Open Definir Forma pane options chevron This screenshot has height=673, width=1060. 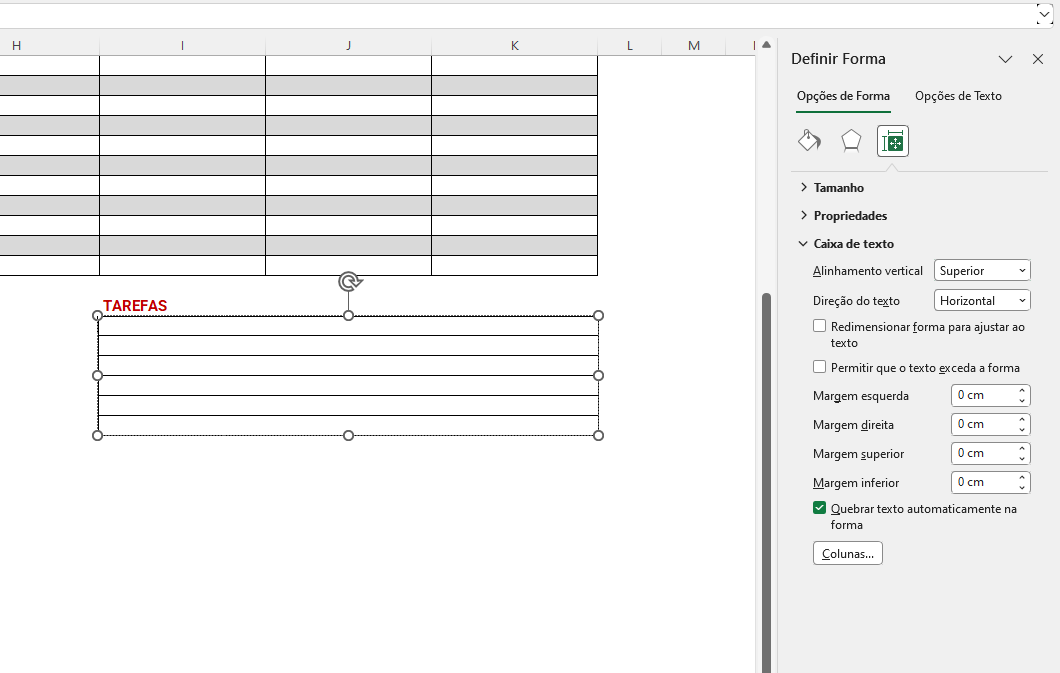[1006, 59]
